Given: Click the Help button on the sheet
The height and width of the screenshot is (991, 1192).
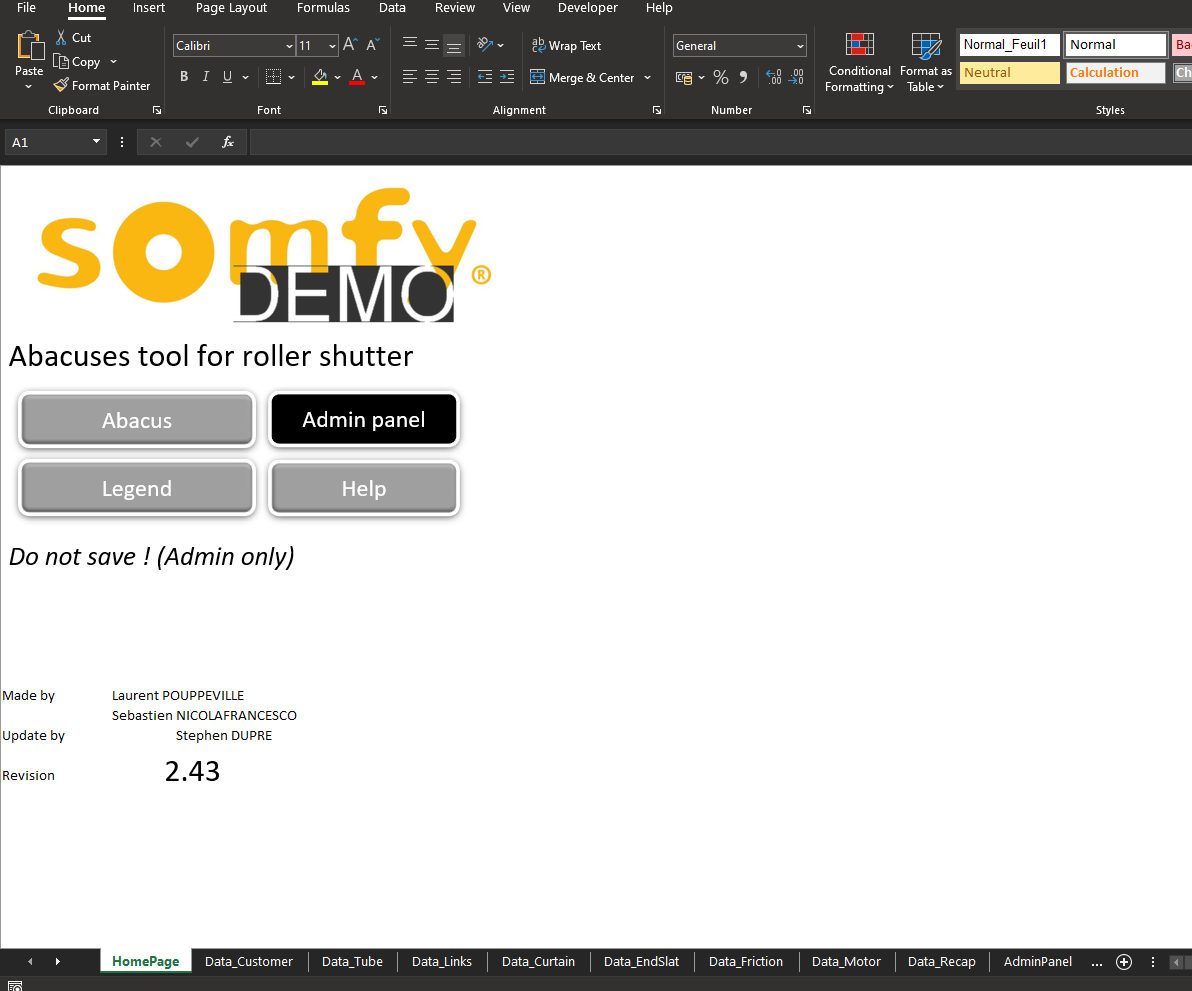Looking at the screenshot, I should [x=363, y=488].
